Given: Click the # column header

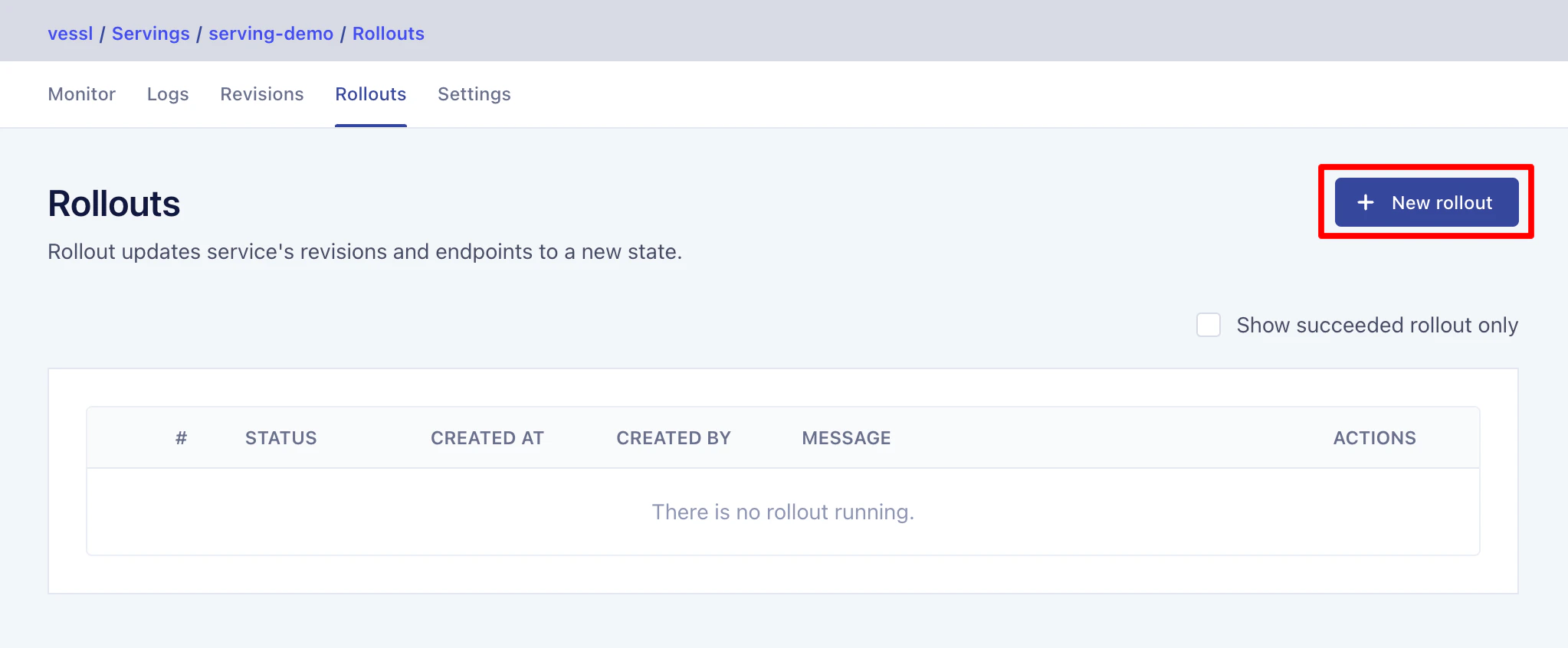Looking at the screenshot, I should pyautogui.click(x=181, y=438).
